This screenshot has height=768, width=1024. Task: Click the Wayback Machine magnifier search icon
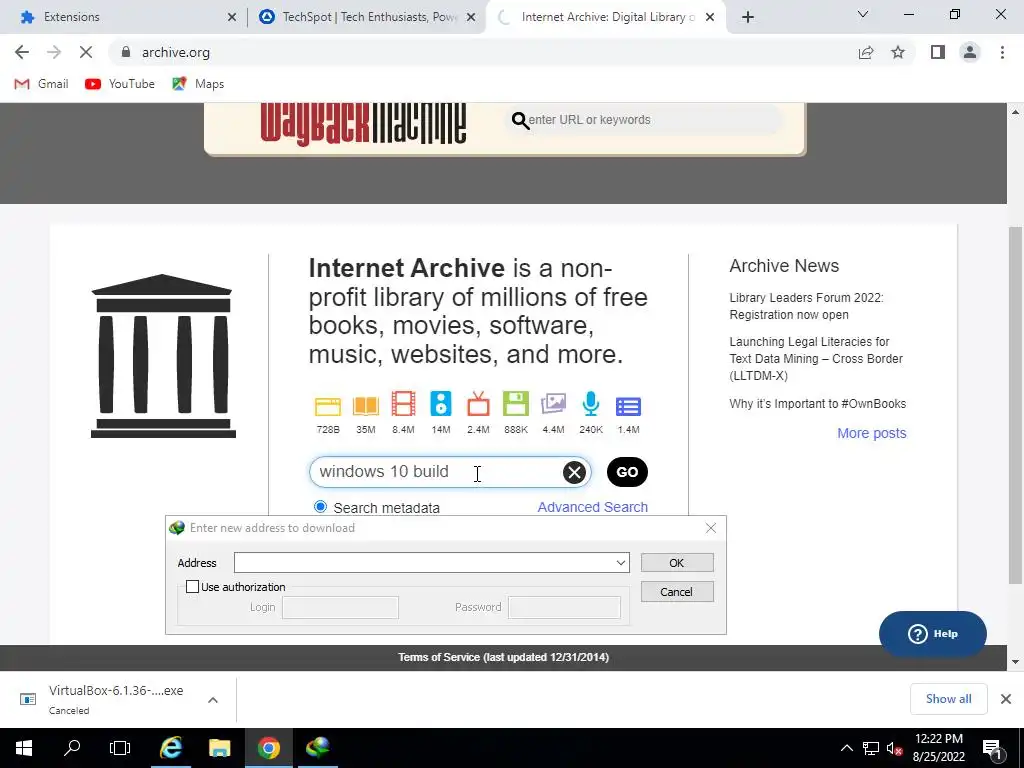click(520, 120)
